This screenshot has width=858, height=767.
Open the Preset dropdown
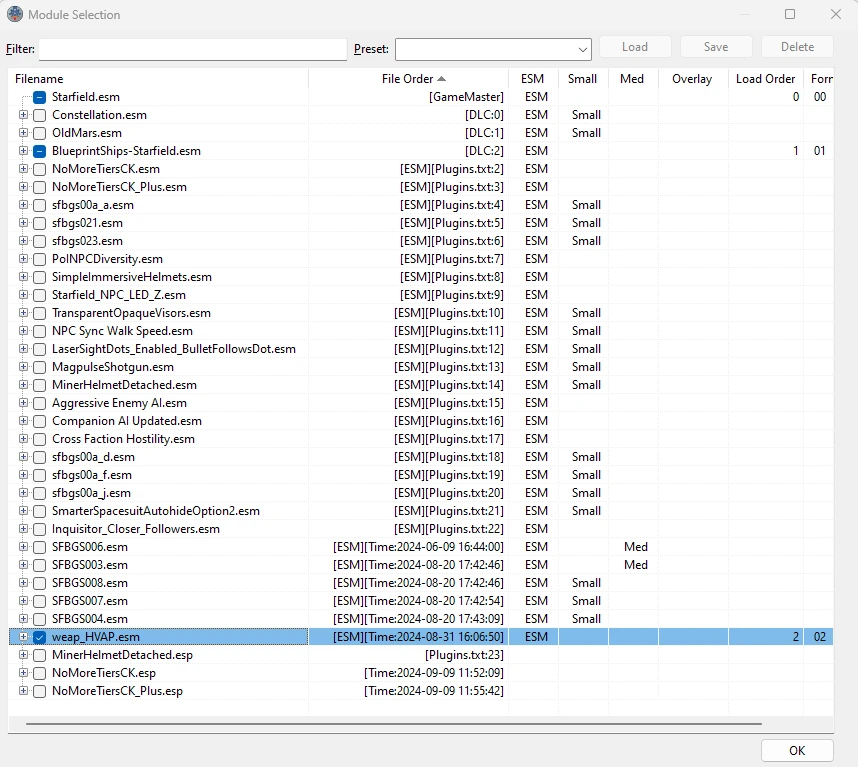click(493, 49)
